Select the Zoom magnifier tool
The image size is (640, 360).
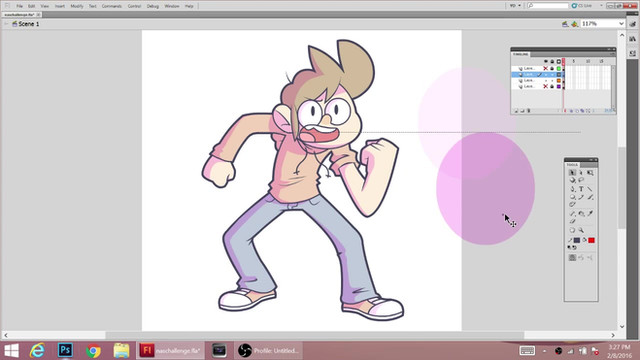click(x=581, y=230)
